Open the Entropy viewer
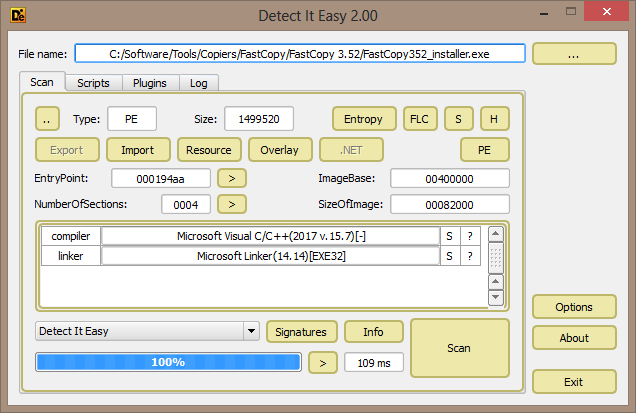636x413 pixels. 364,119
